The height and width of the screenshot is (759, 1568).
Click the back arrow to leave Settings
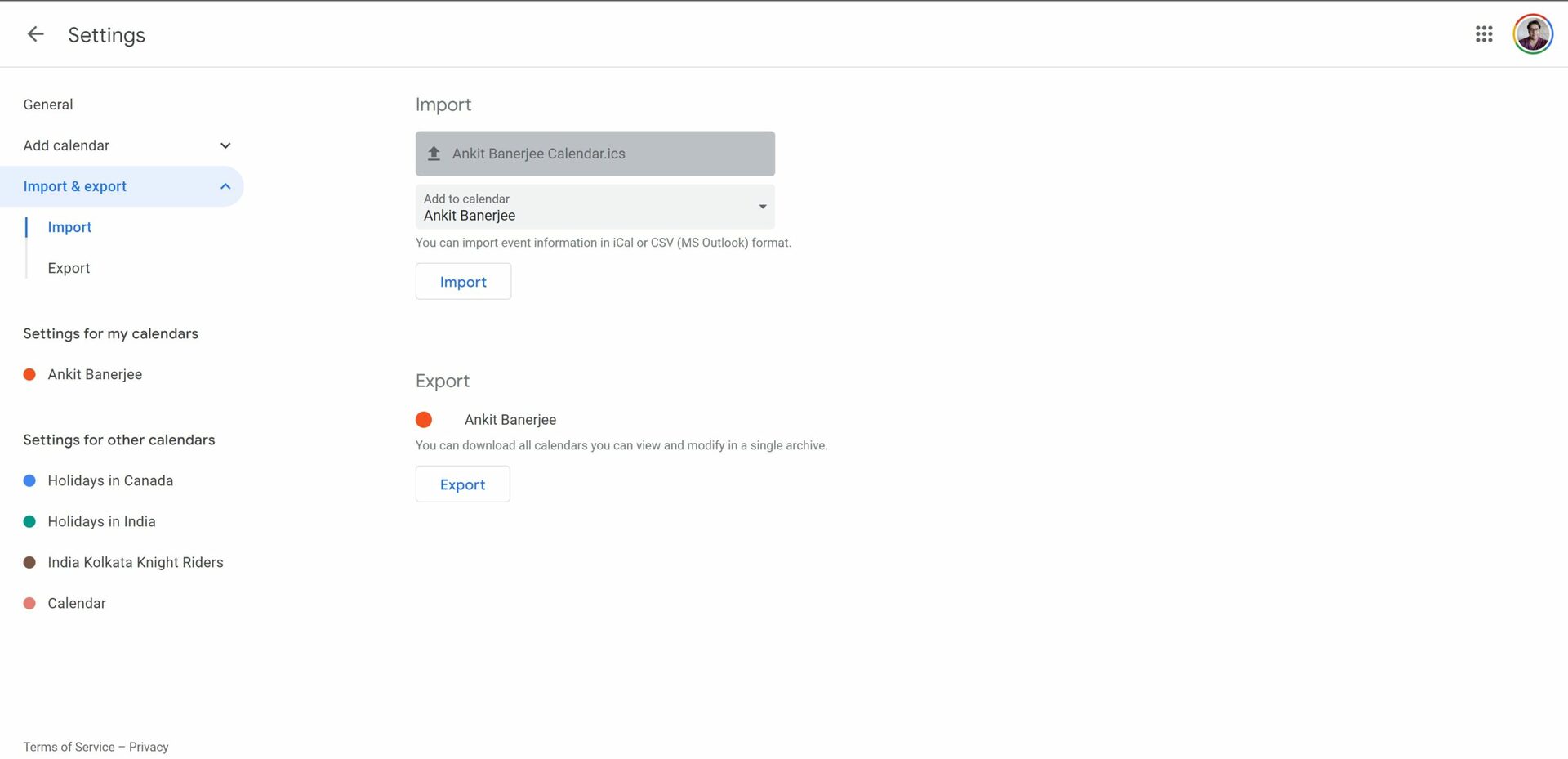pyautogui.click(x=35, y=34)
